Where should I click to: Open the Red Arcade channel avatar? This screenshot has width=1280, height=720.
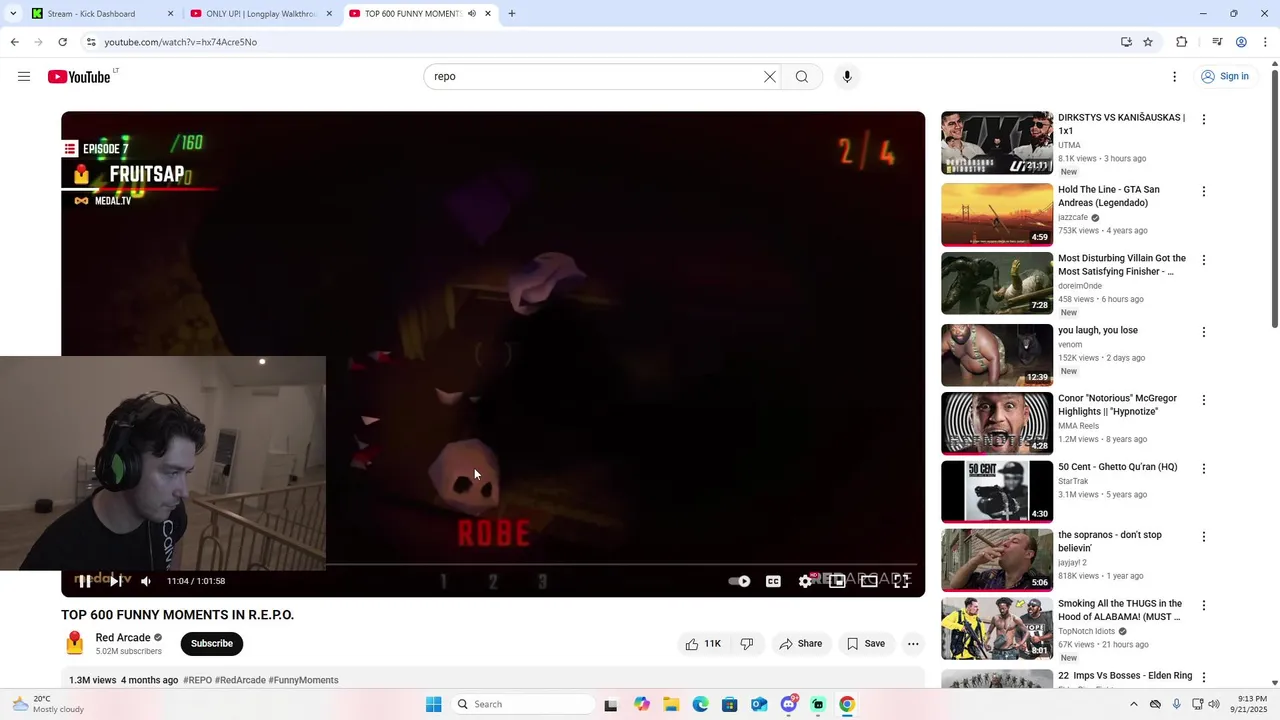coord(74,644)
